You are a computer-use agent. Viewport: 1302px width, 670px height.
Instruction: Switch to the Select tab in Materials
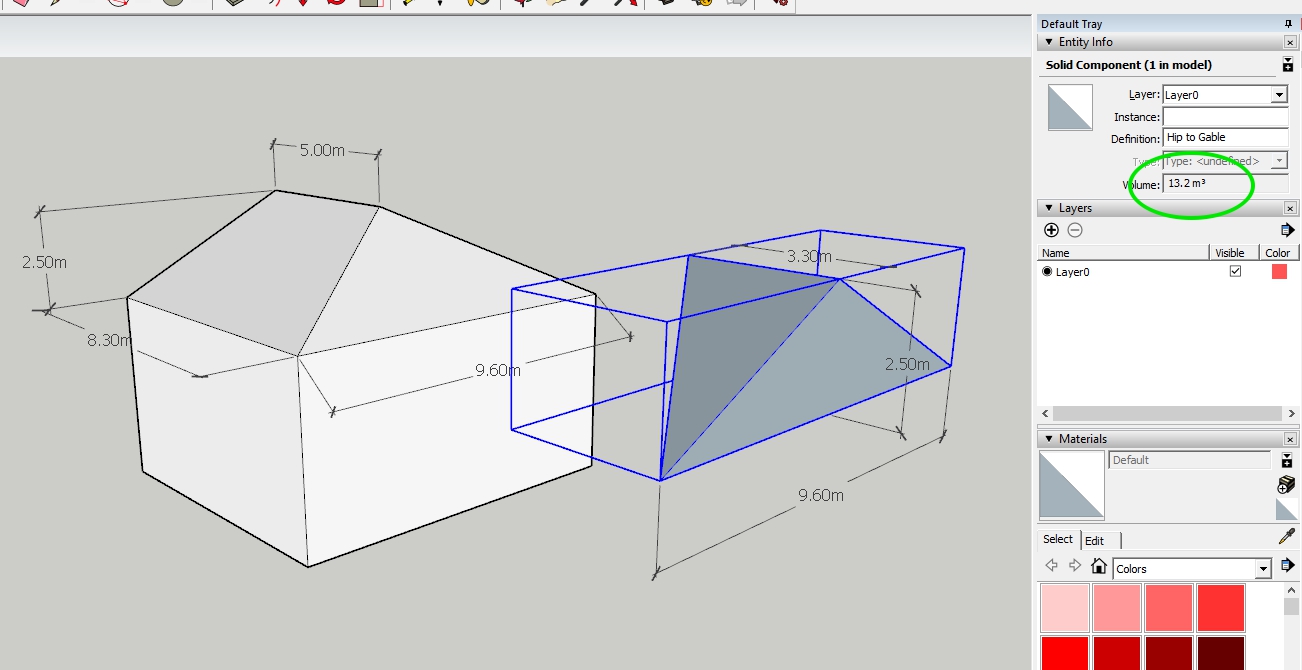[1058, 539]
